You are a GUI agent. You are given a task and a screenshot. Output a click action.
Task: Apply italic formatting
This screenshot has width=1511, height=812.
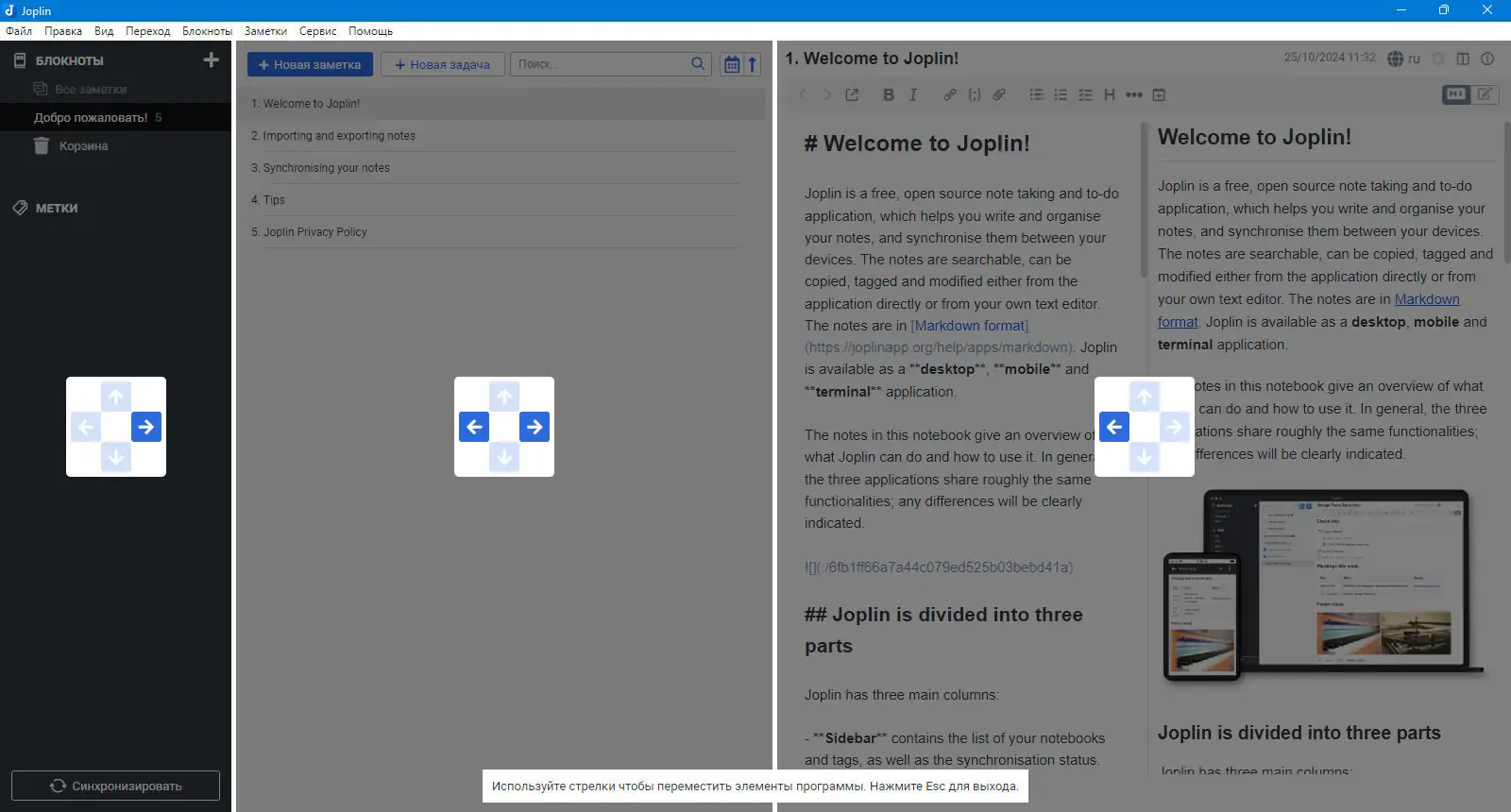pyautogui.click(x=913, y=94)
